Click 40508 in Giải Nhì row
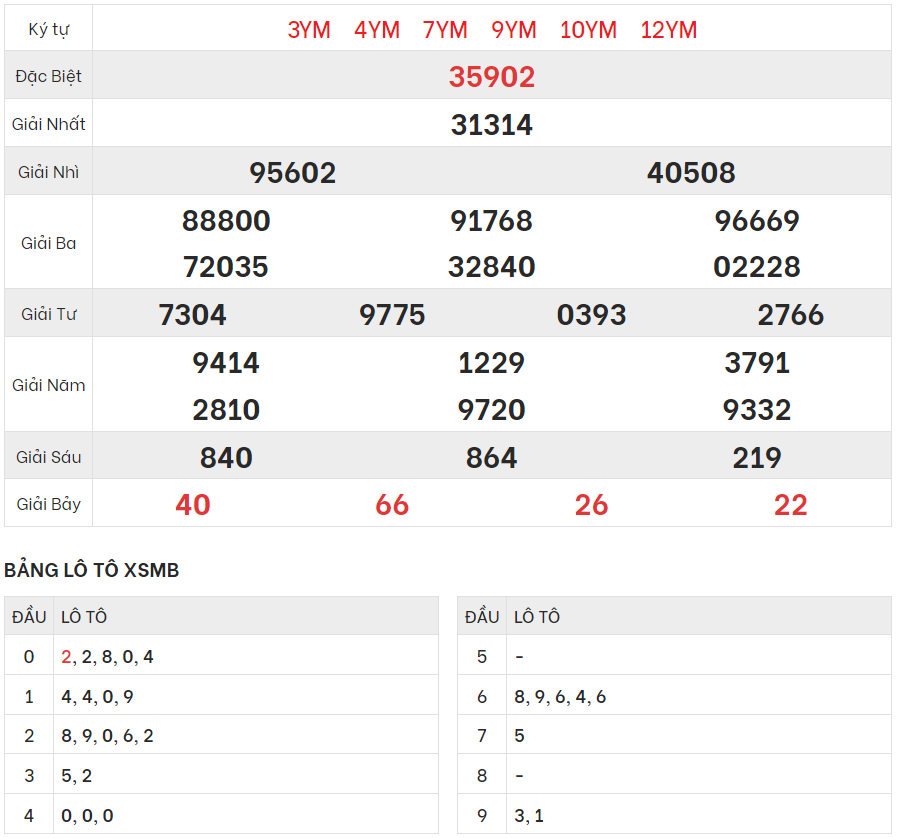Screen dimensions: 897x838 pos(691,173)
